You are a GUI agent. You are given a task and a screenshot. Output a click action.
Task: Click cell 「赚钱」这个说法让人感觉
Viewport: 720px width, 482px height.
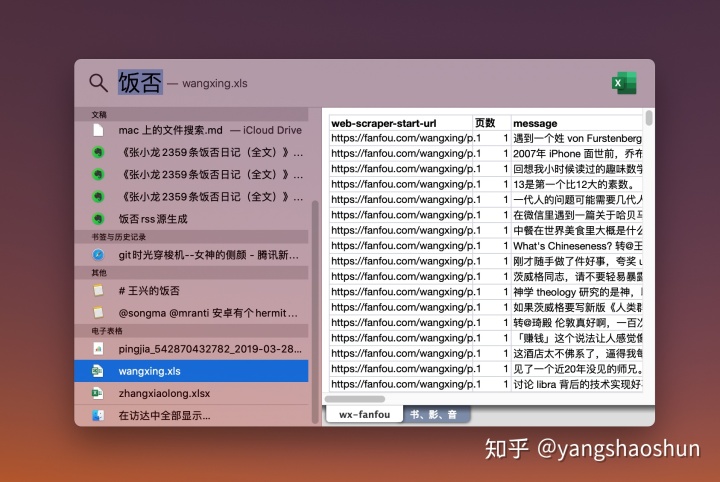pyautogui.click(x=577, y=338)
